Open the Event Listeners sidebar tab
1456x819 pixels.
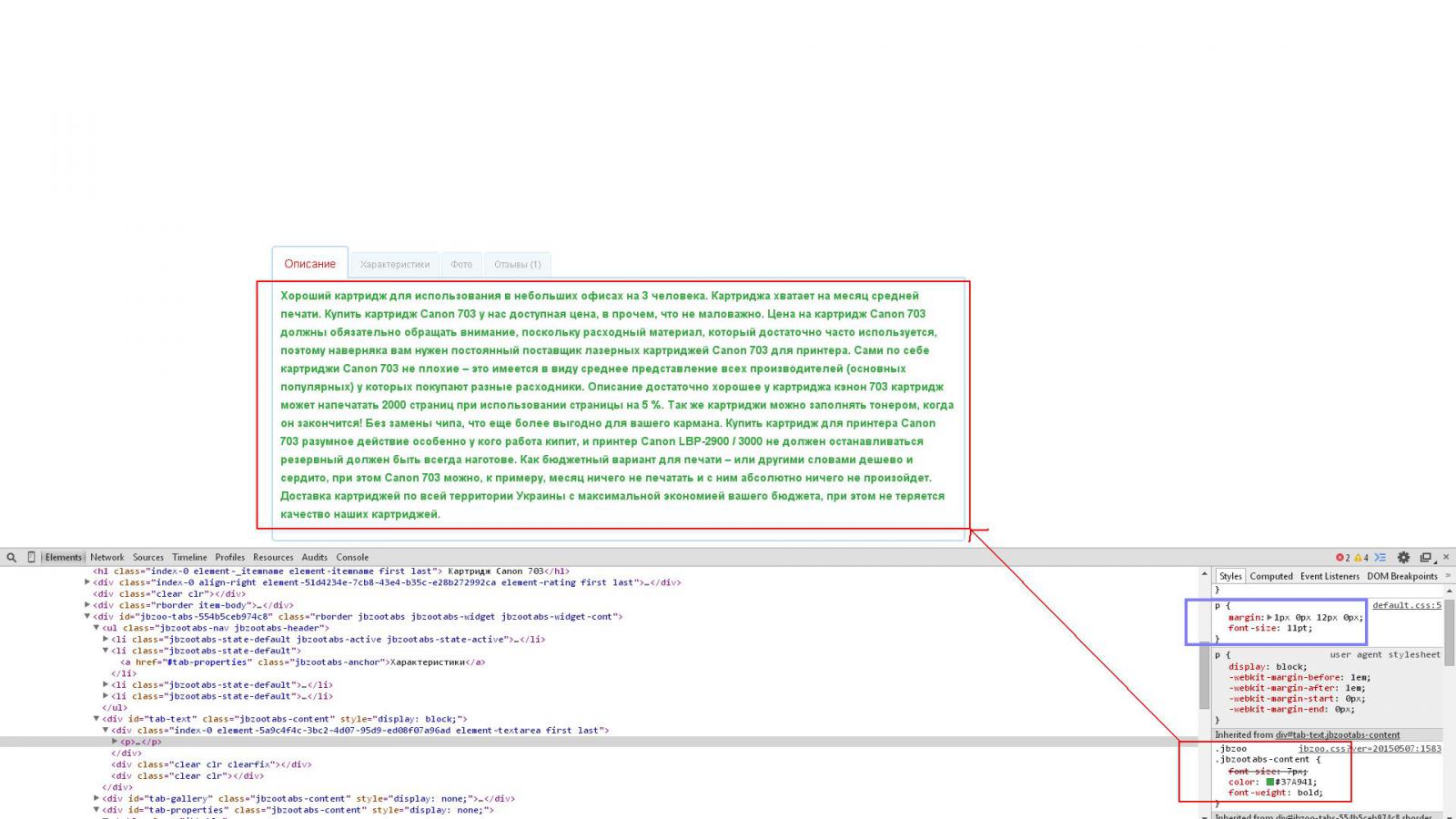pyautogui.click(x=1330, y=576)
